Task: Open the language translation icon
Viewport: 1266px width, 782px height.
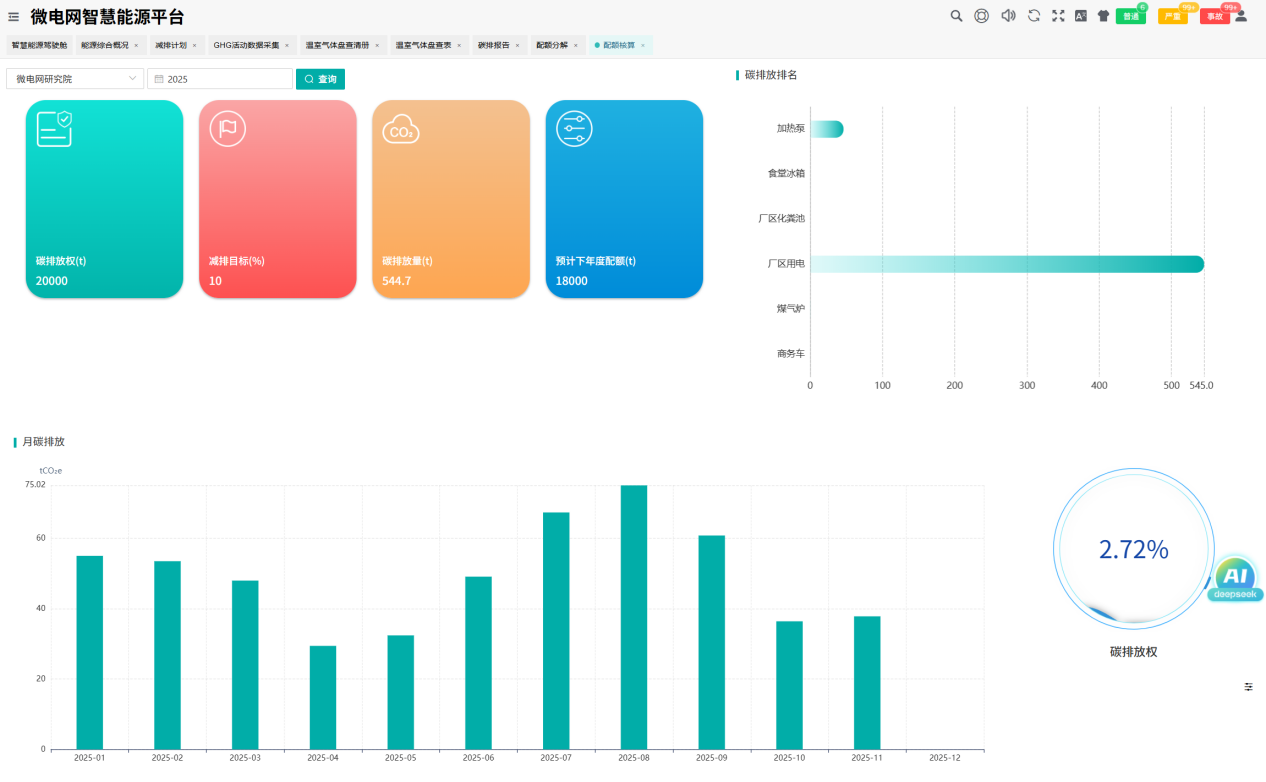Action: point(1080,16)
